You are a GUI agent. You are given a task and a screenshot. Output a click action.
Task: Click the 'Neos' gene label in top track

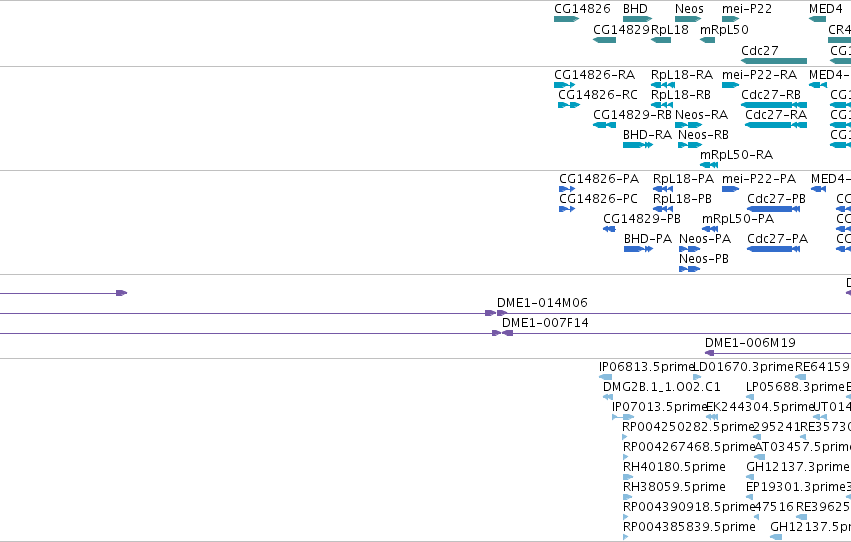click(689, 9)
